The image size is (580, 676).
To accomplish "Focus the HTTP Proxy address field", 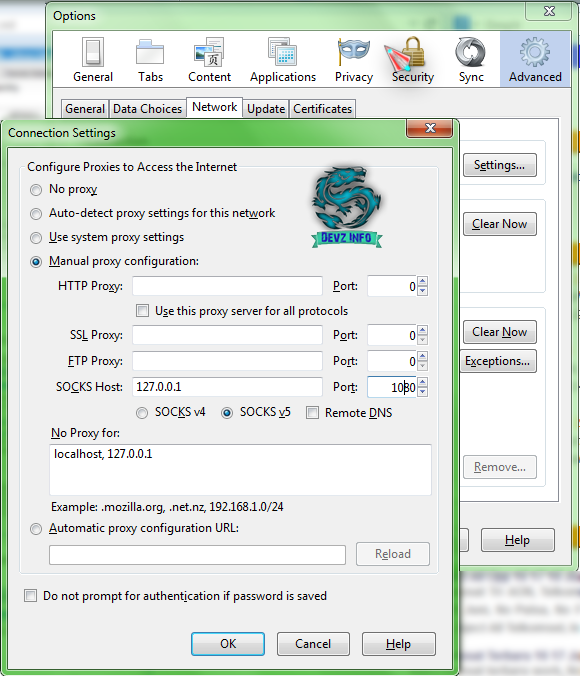I will pyautogui.click(x=227, y=286).
